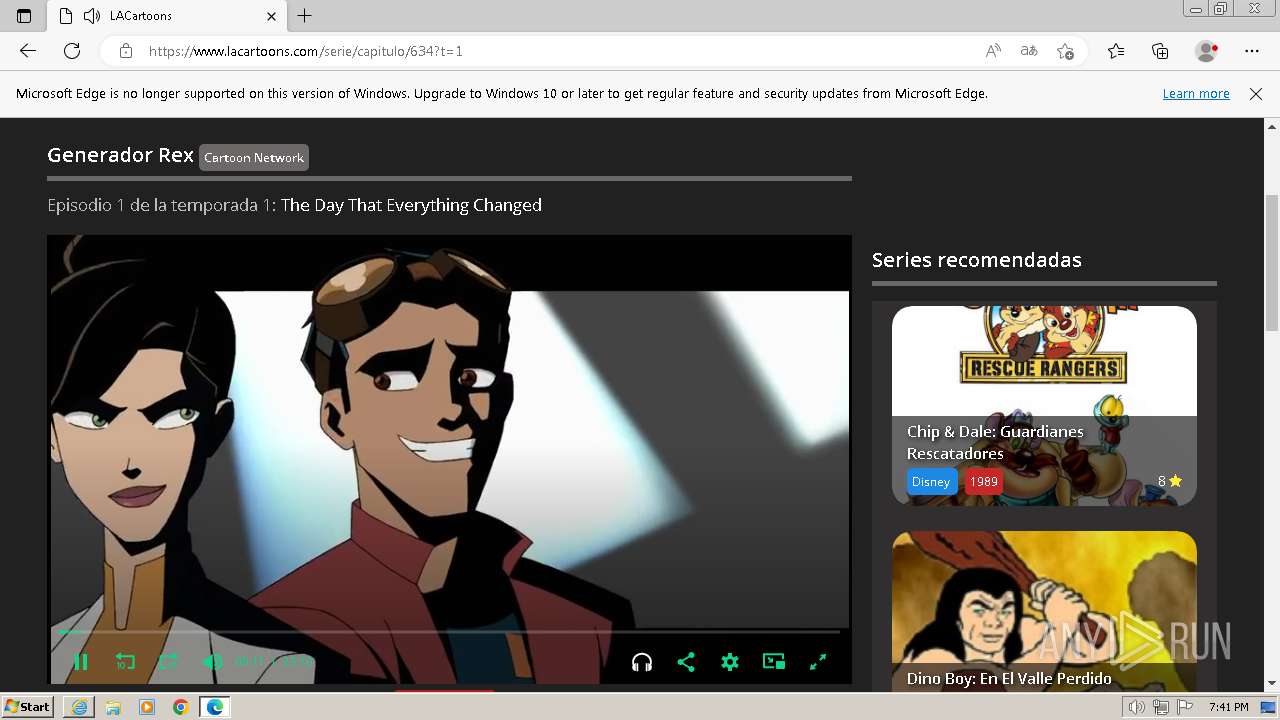Viewport: 1280px width, 720px height.
Task: Seek along the video progress bar
Action: pyautogui.click(x=449, y=632)
